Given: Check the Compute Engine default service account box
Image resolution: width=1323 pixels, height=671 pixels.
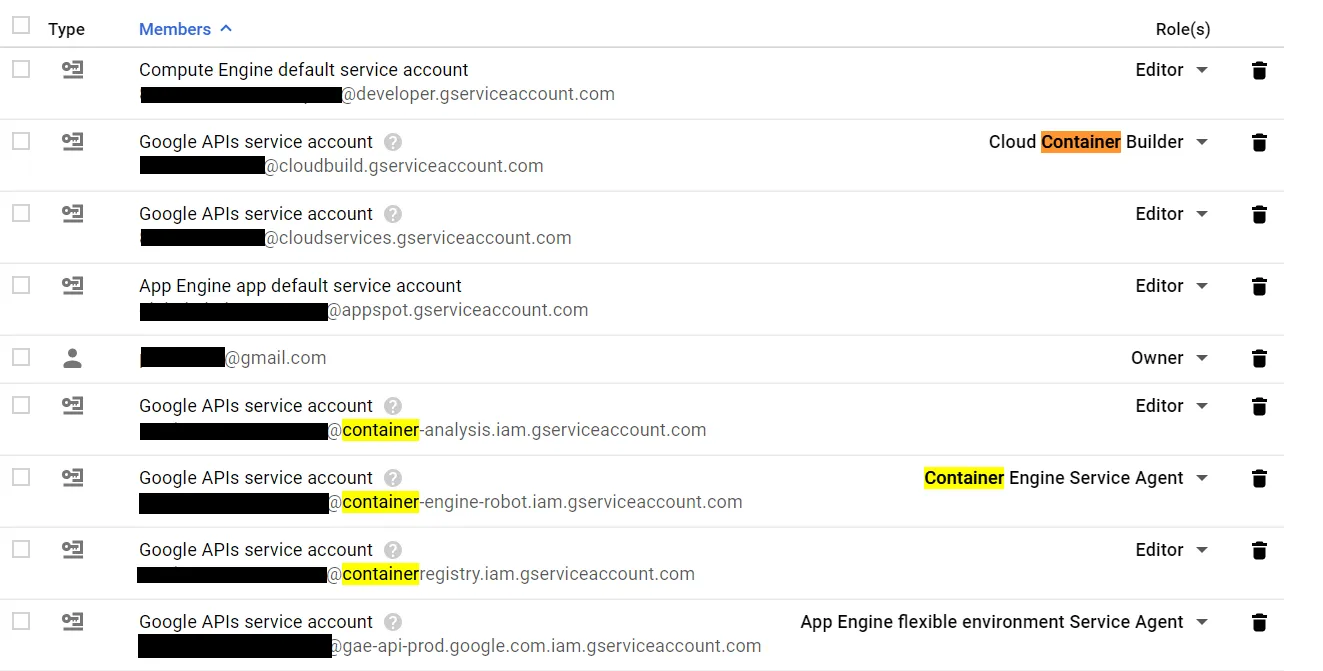Looking at the screenshot, I should click(x=21, y=69).
